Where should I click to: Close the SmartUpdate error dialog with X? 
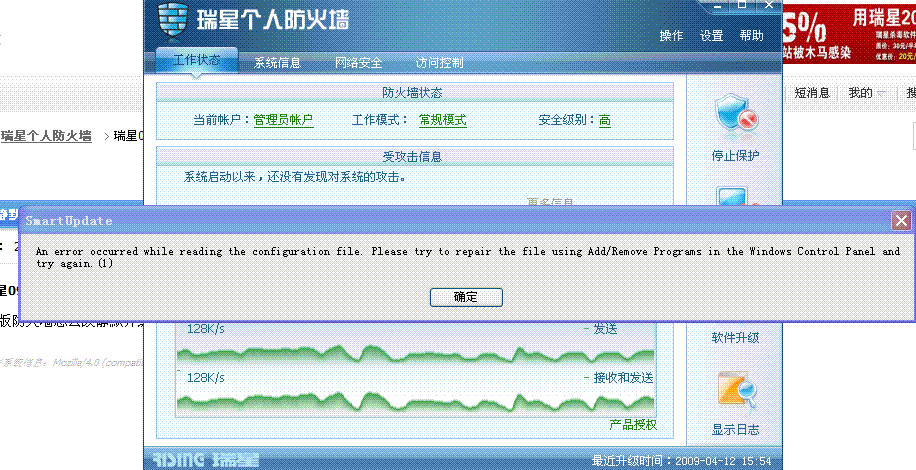[901, 221]
